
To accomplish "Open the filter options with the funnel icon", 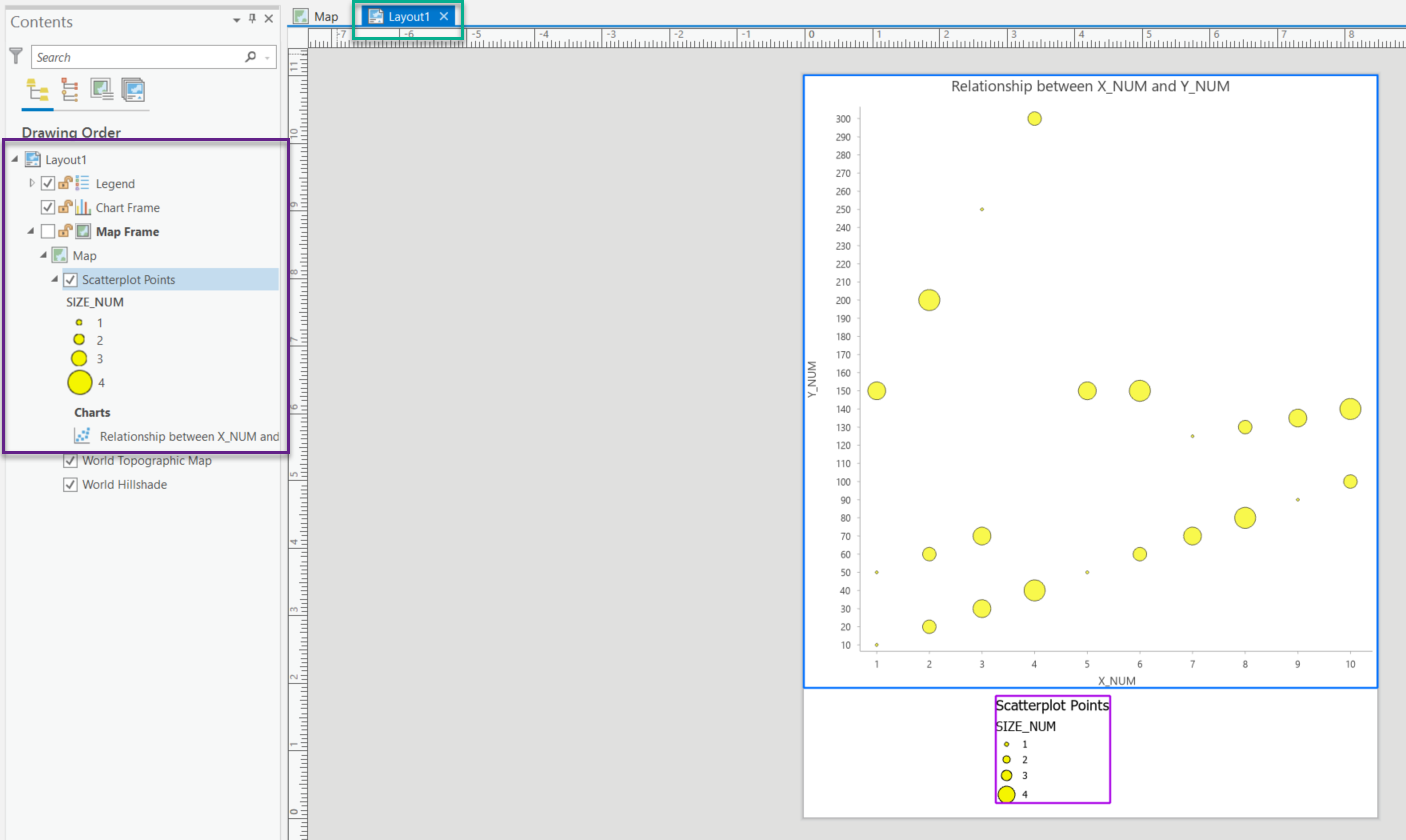I will coord(15,56).
